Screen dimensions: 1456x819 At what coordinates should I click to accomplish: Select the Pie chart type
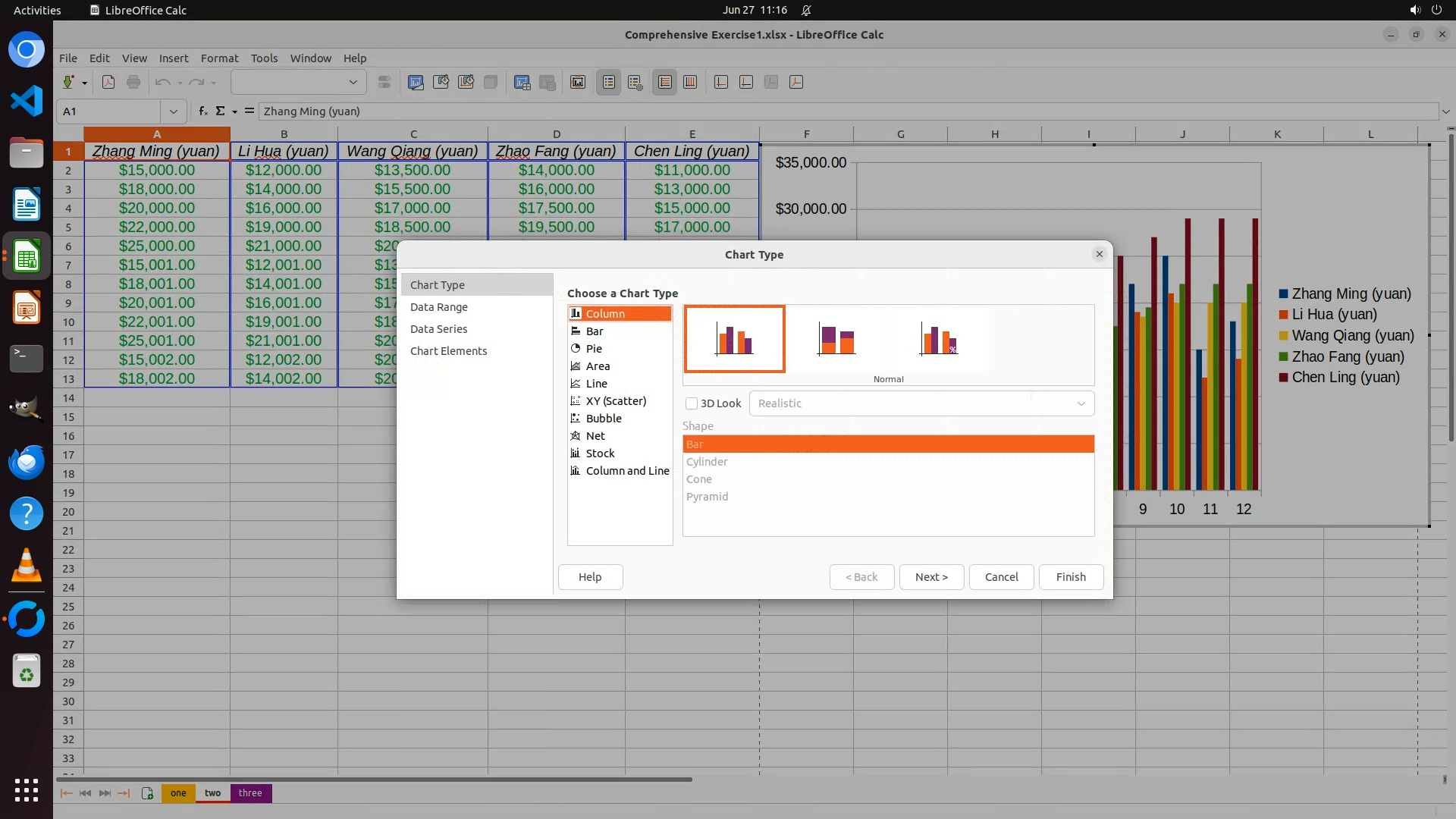click(x=594, y=349)
